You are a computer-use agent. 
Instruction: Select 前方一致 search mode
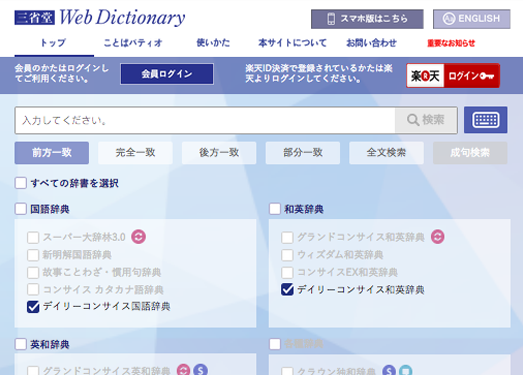[52, 153]
